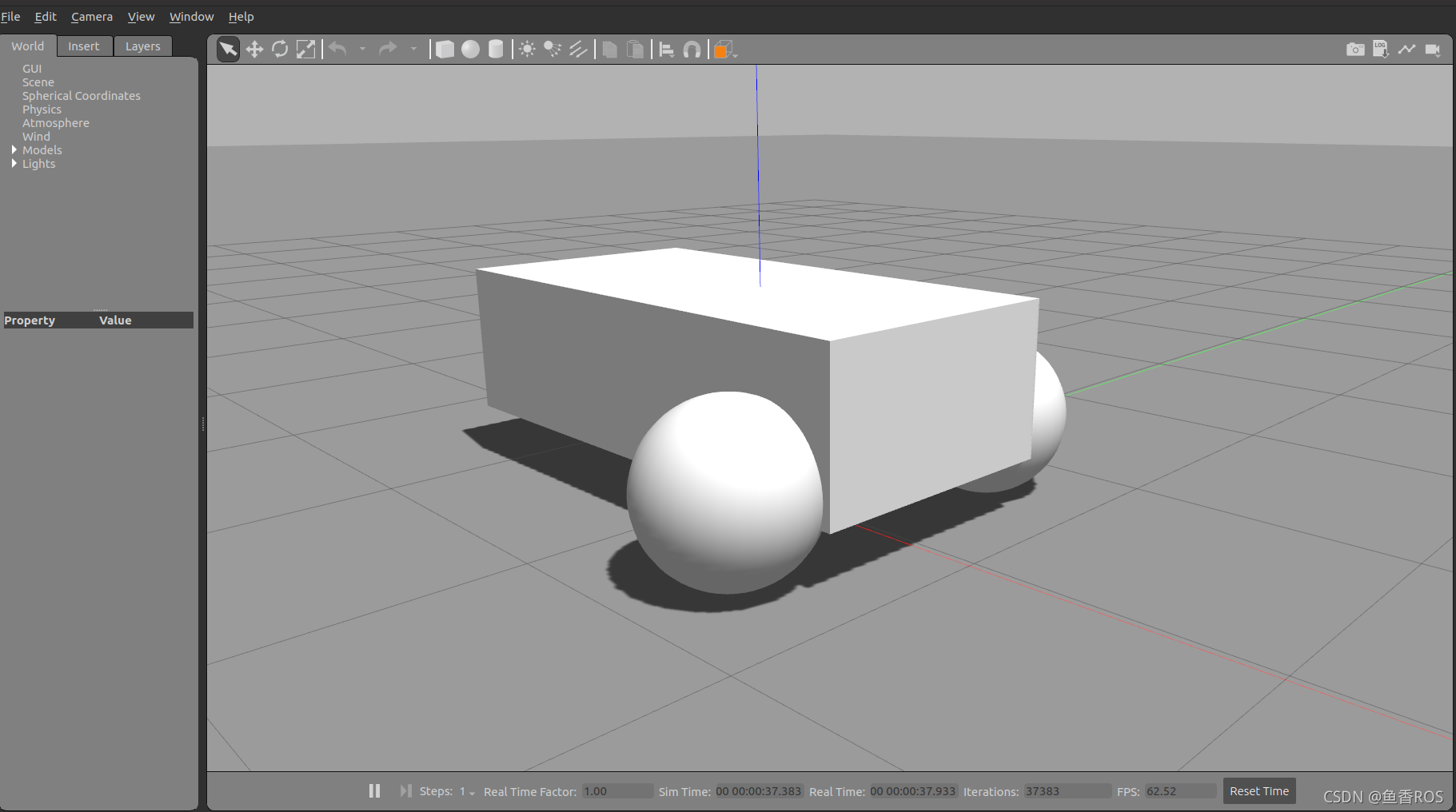Toggle the align tool

coord(666,49)
